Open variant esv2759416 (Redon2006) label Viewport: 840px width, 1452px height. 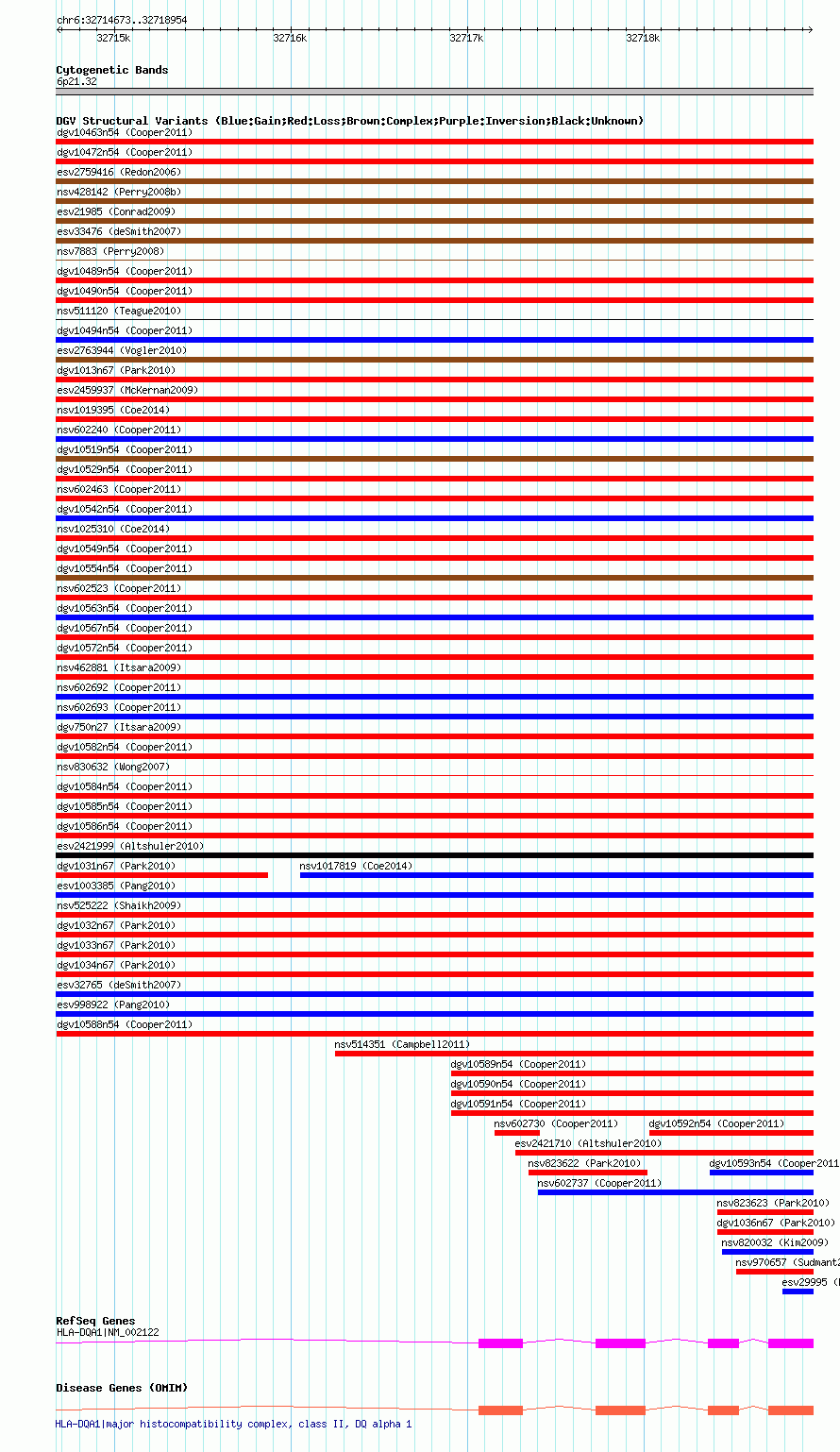coord(119,172)
